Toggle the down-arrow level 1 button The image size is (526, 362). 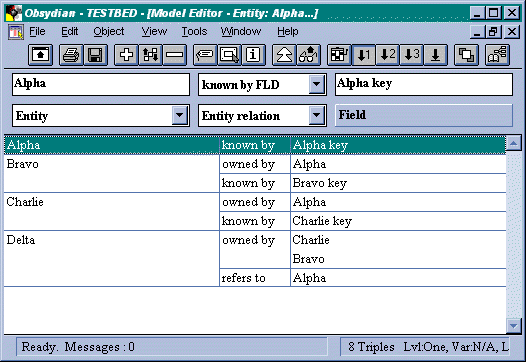tap(363, 55)
